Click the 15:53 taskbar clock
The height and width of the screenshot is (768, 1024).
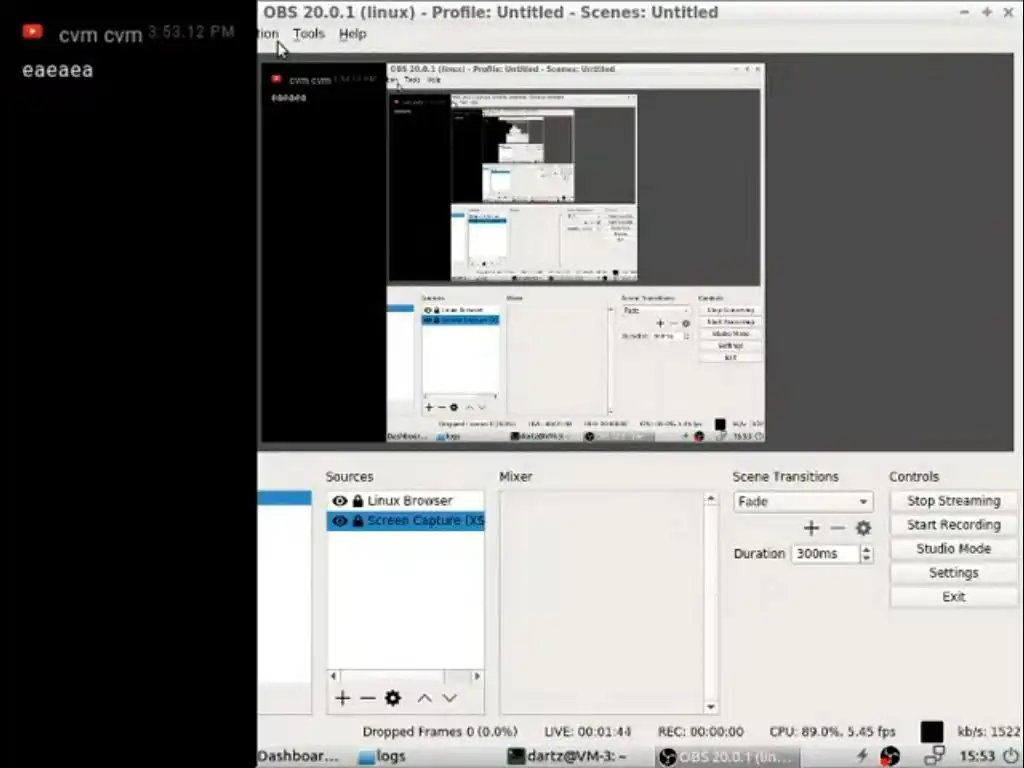click(x=978, y=756)
